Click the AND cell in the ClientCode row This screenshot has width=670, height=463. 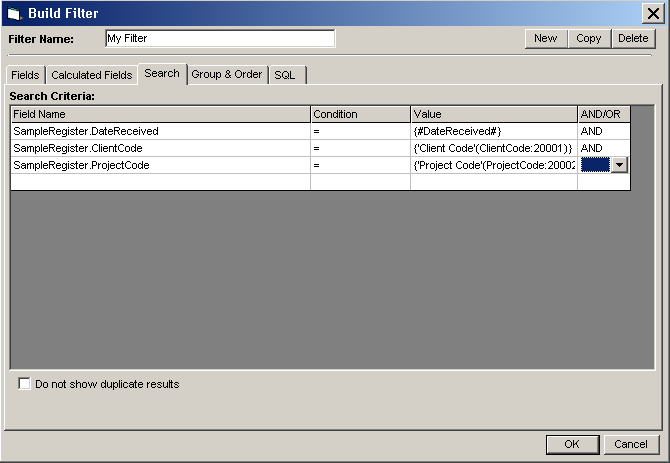pyautogui.click(x=604, y=148)
